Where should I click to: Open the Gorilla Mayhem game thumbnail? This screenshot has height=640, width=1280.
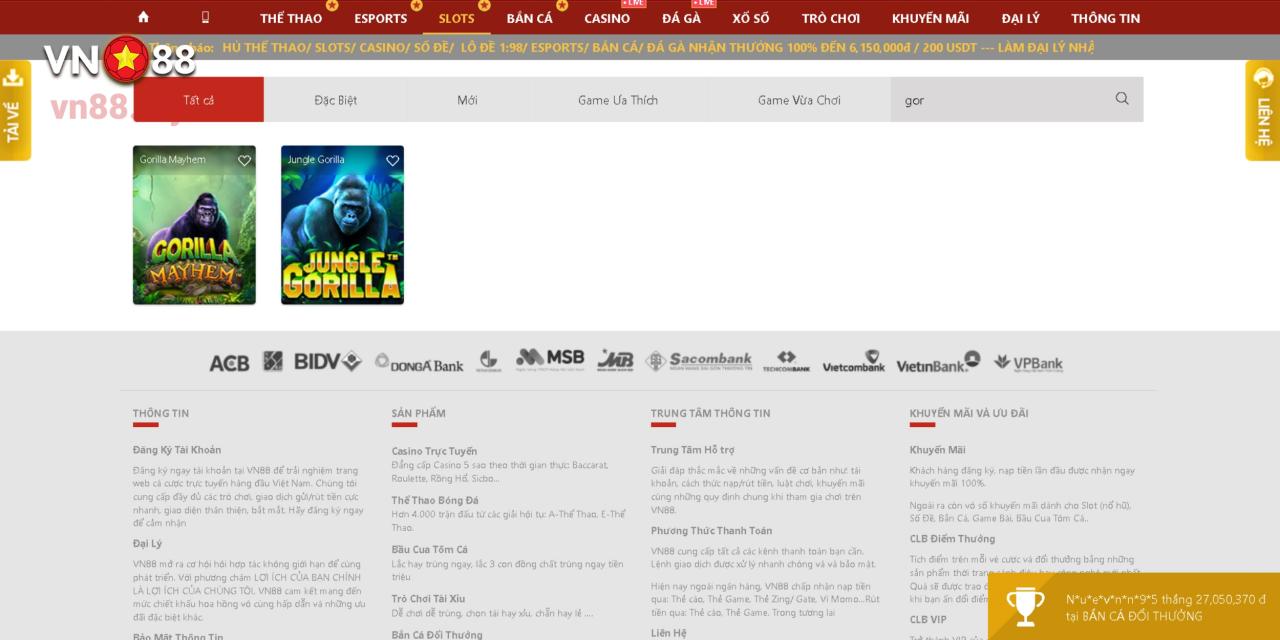point(194,225)
